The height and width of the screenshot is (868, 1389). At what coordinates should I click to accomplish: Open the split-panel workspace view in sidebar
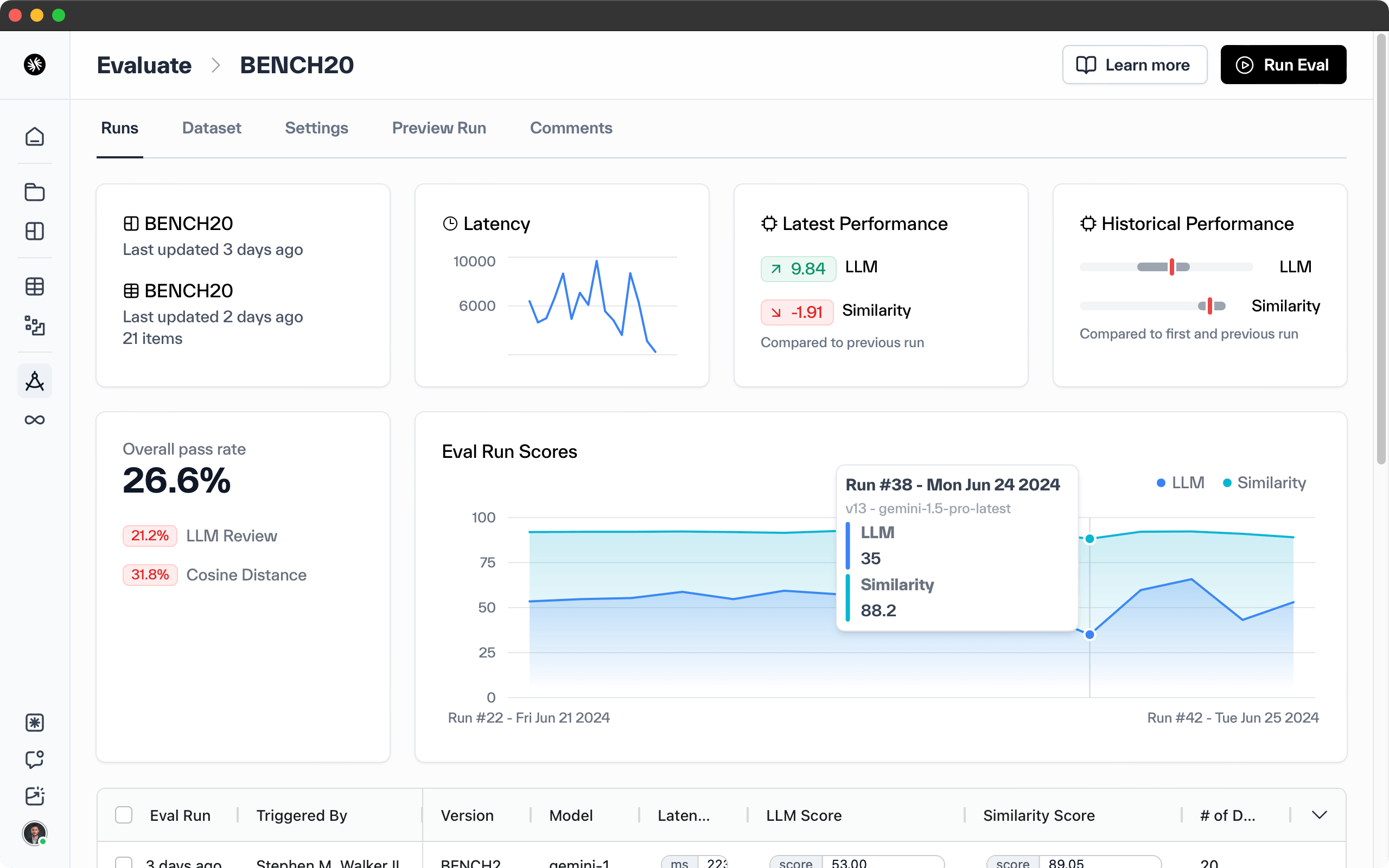tap(34, 231)
